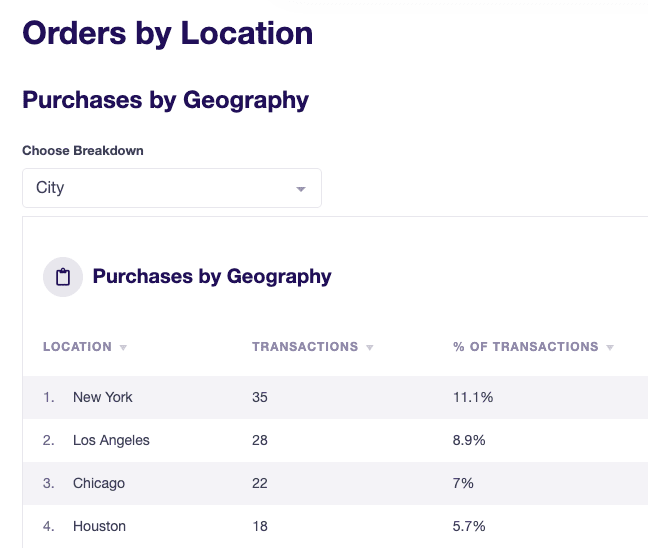The image size is (648, 548).
Task: Click the % of Transactions sort arrow
Action: coord(610,348)
